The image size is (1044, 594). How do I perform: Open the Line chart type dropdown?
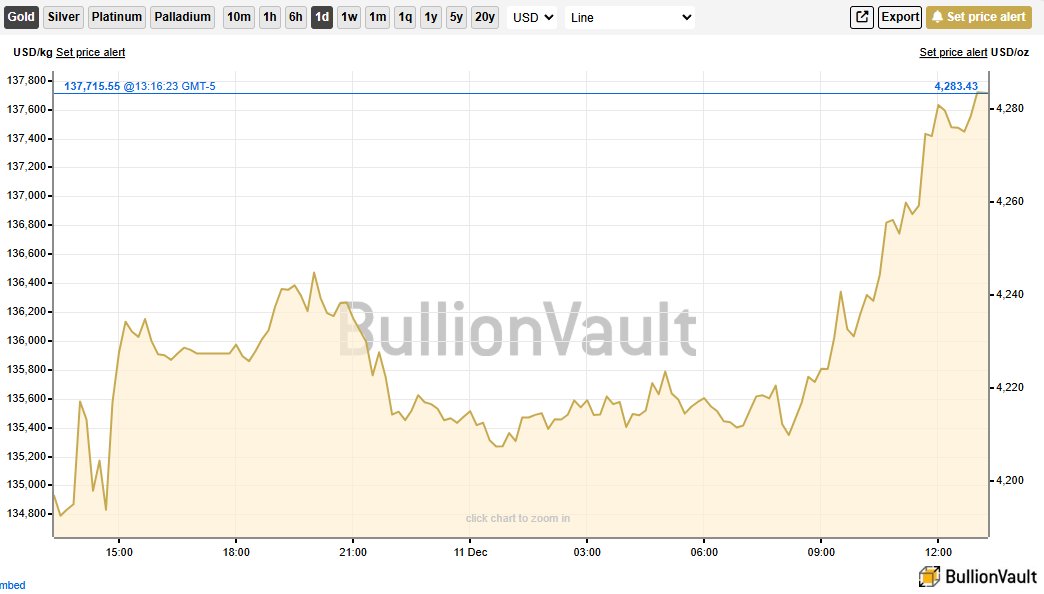(x=630, y=17)
